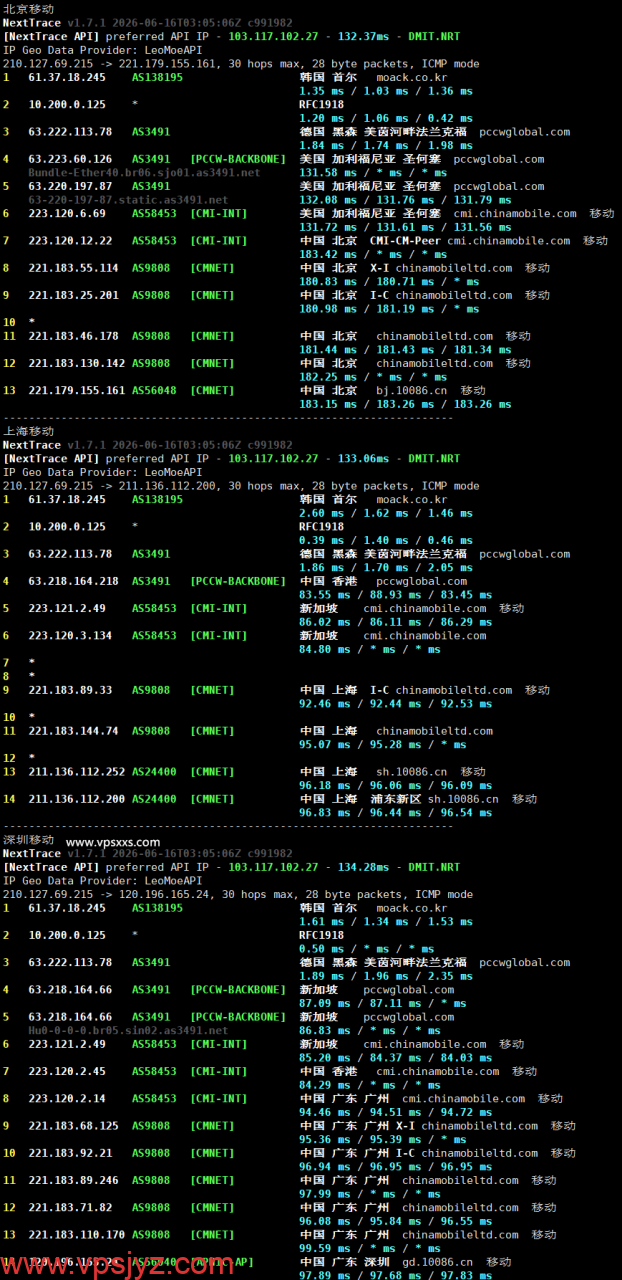Select the district name "浦东新区"
This screenshot has height=1280, width=622.
click(x=396, y=799)
